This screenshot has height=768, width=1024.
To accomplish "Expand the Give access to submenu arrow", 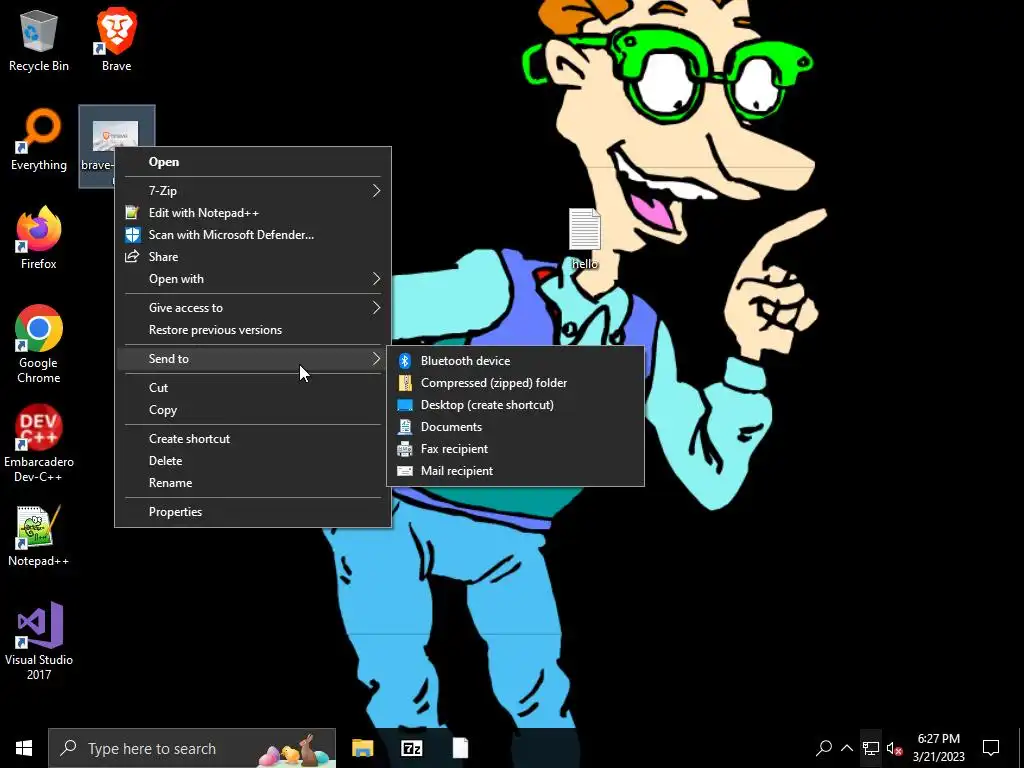I will [376, 308].
